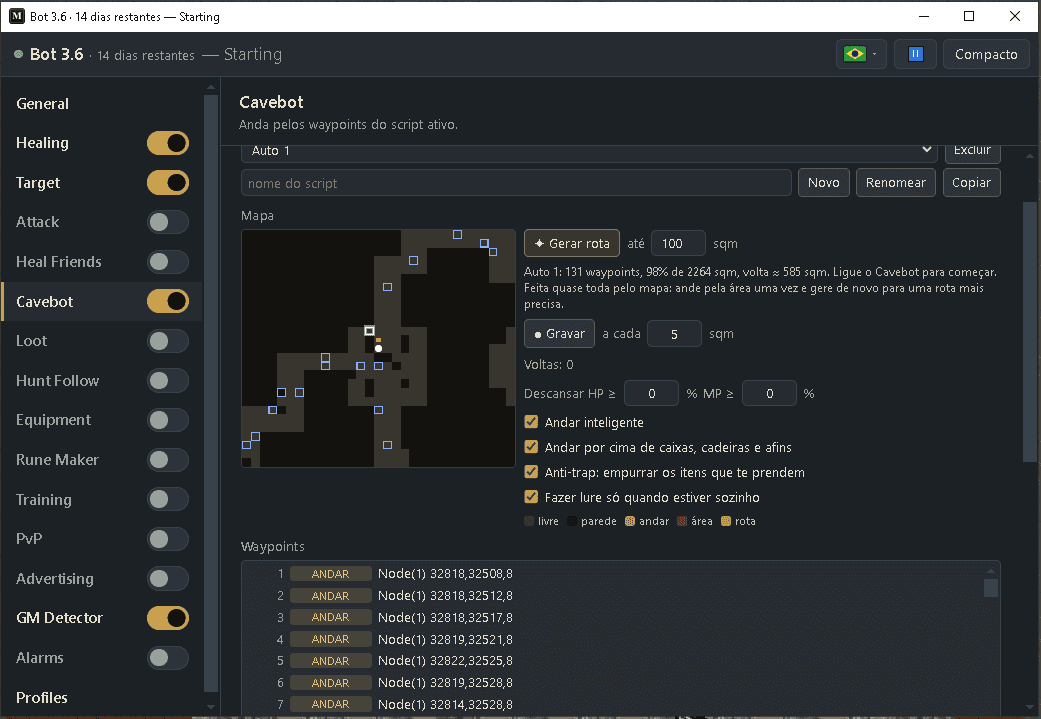The image size is (1041, 719).
Task: Switch on the Rune Maker toggle
Action: [x=168, y=459]
